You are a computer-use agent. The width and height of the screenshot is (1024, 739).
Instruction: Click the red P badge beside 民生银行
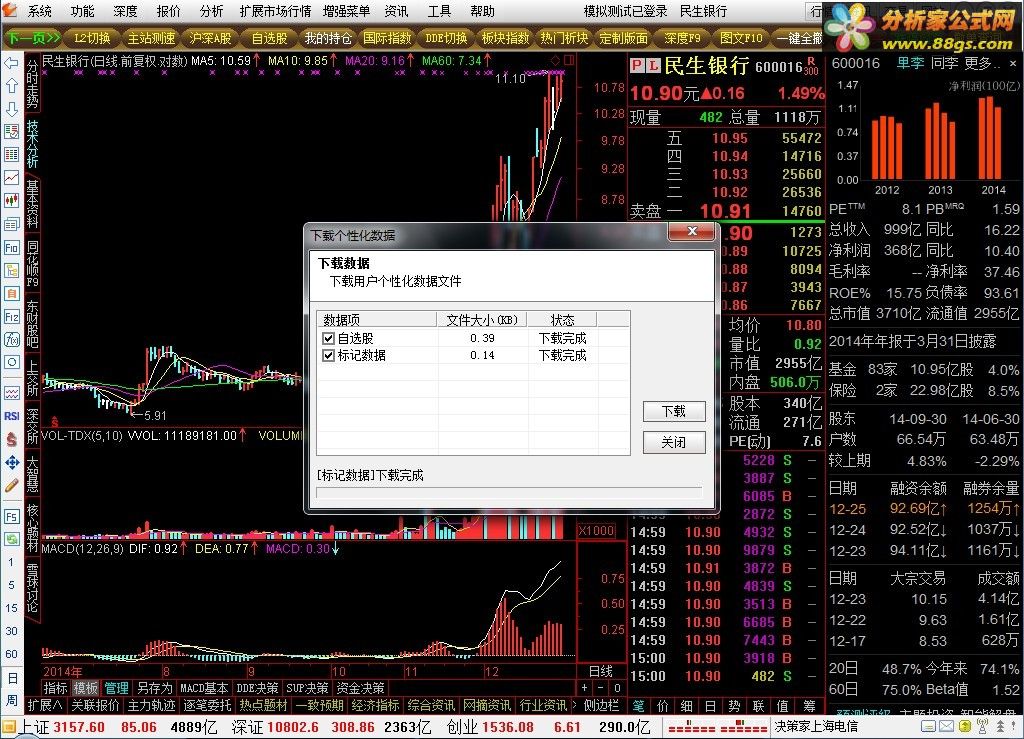pos(637,66)
